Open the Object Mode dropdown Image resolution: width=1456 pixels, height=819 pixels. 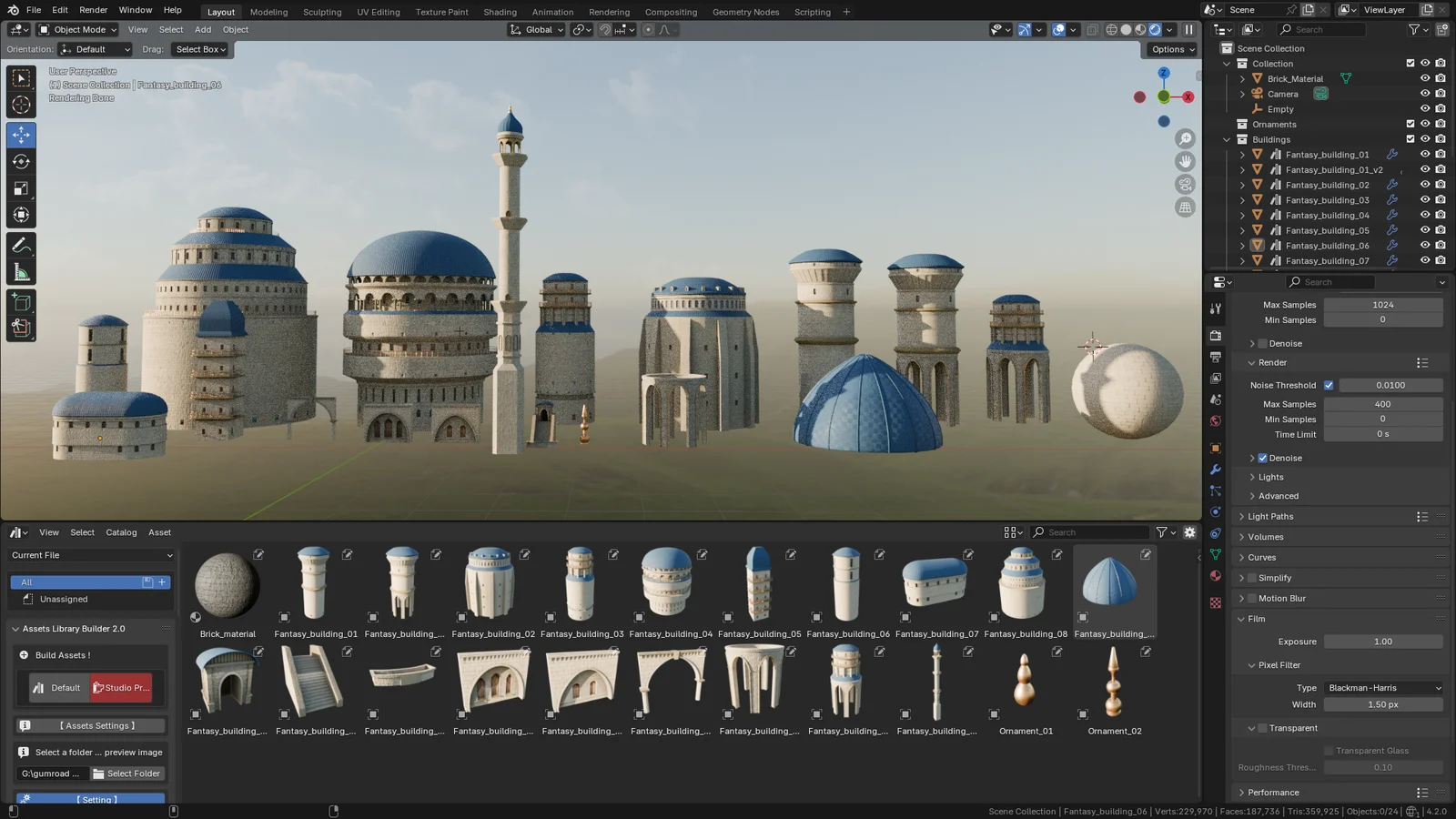tap(76, 29)
